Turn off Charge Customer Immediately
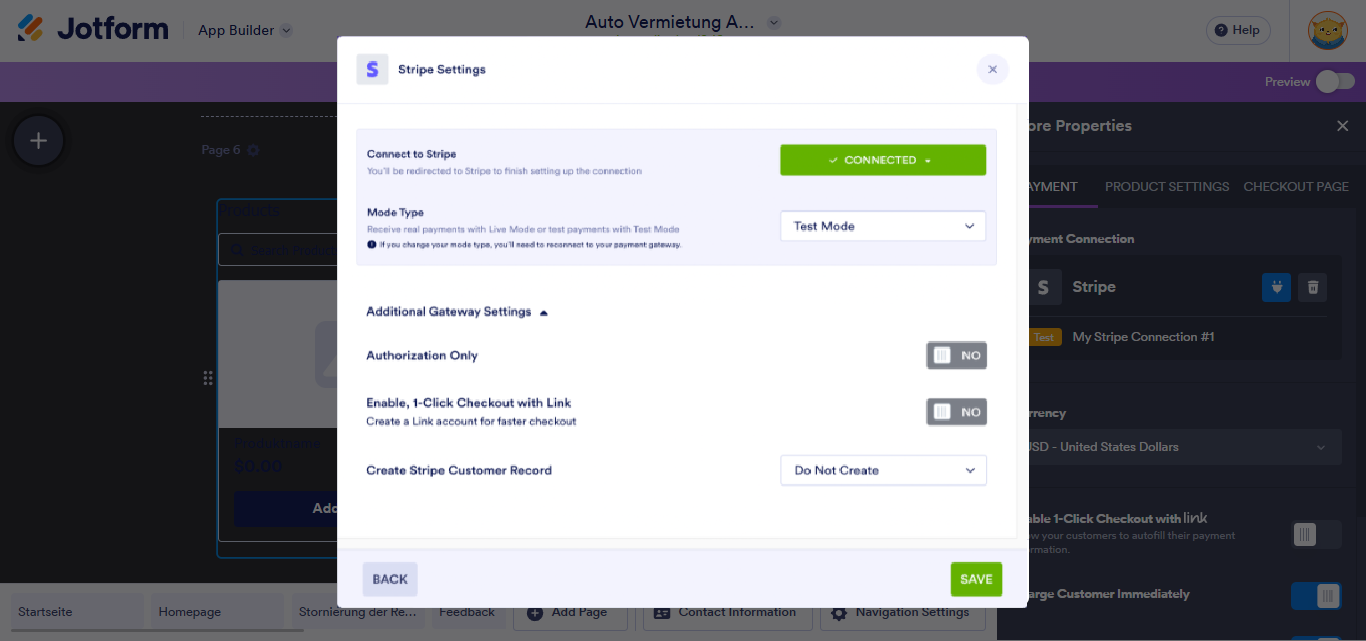1366x641 pixels. click(1315, 595)
